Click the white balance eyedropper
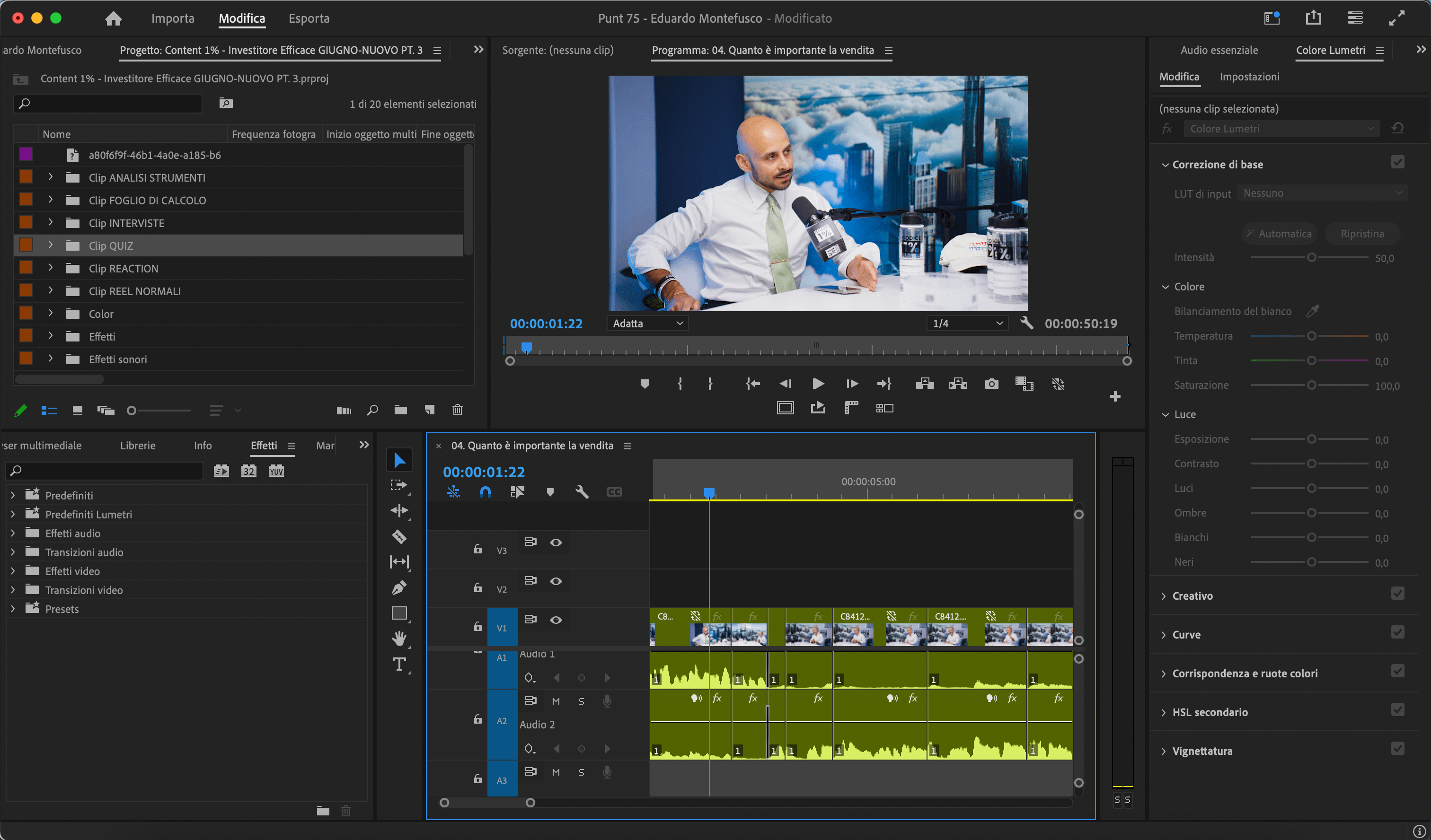Image resolution: width=1431 pixels, height=840 pixels. point(1312,311)
